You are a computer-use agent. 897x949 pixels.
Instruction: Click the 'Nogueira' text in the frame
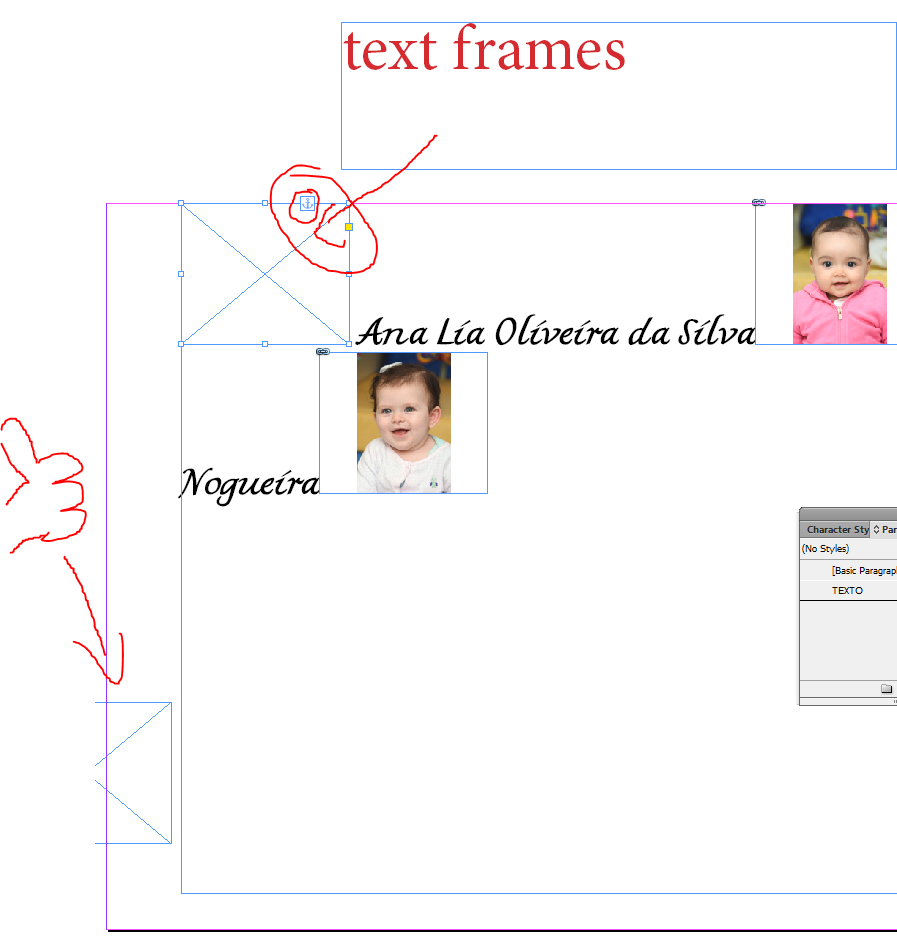(x=248, y=482)
